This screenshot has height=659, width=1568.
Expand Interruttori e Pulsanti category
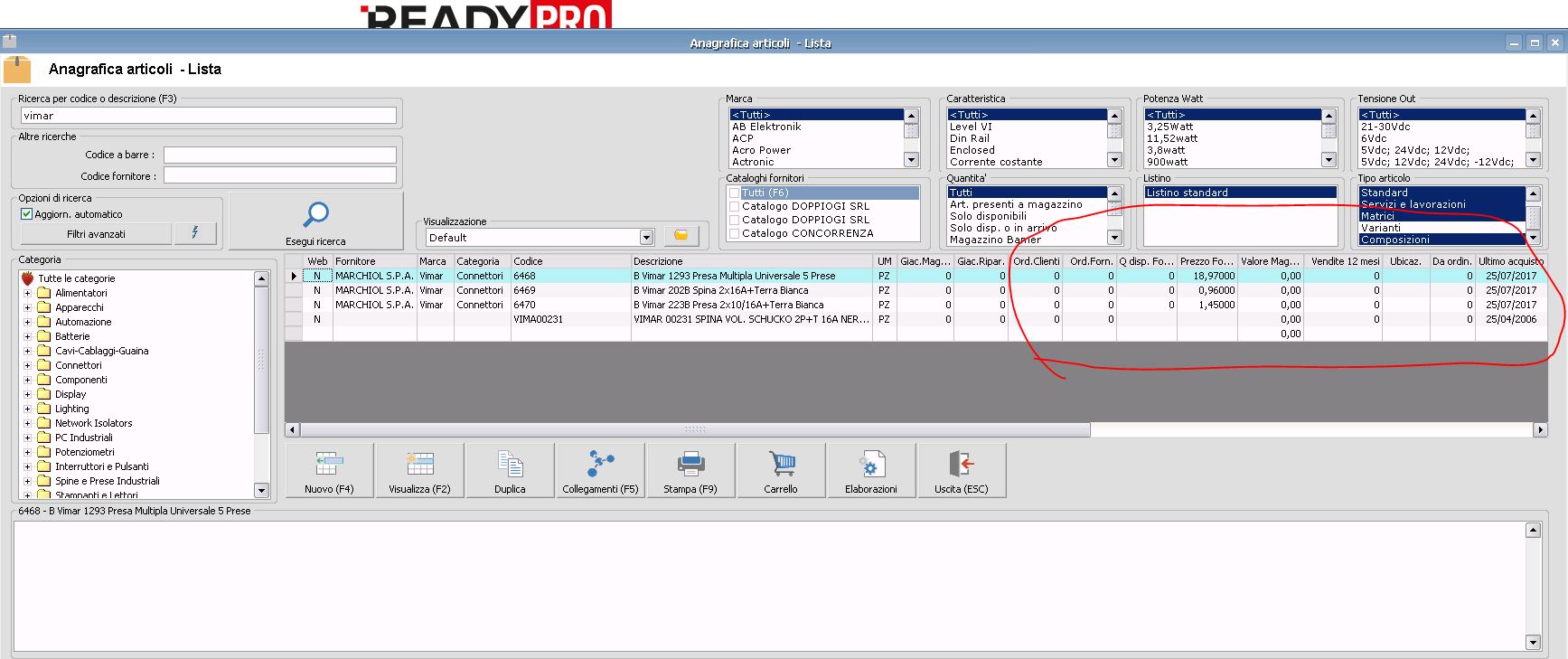27,466
